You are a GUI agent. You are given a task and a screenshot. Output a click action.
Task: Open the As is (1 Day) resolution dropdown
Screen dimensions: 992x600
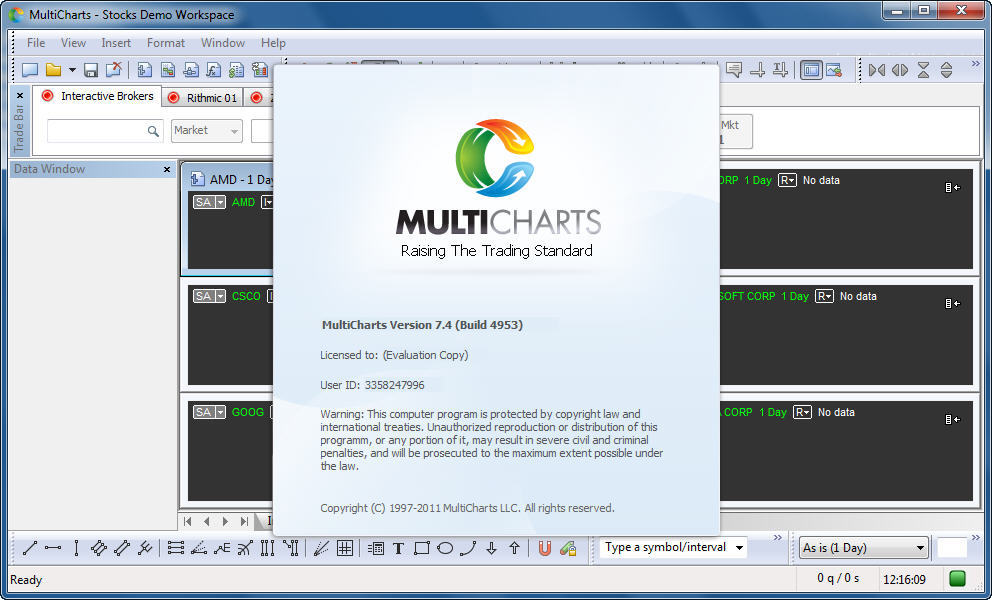(x=864, y=548)
